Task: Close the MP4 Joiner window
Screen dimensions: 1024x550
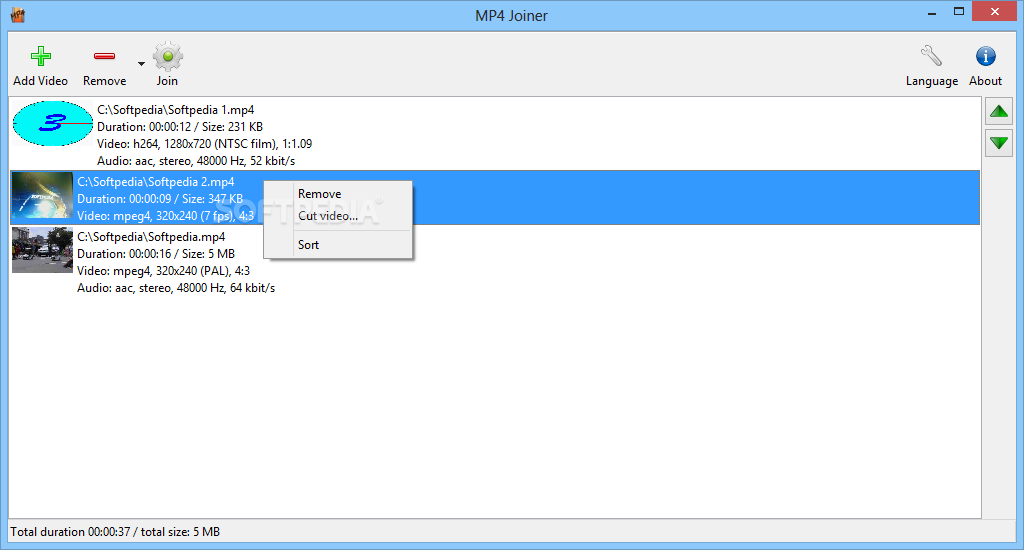Action: (x=995, y=12)
